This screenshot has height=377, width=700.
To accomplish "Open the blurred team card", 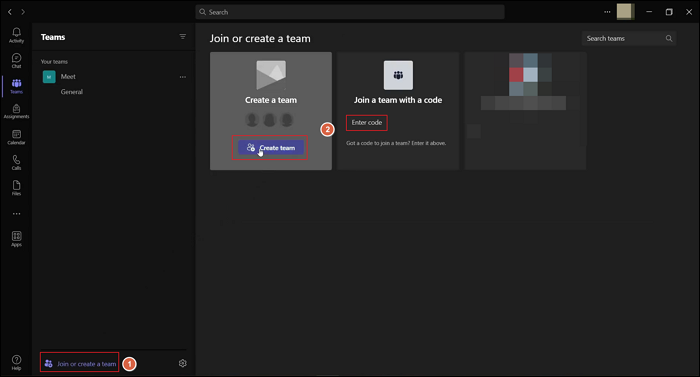I will (x=525, y=111).
